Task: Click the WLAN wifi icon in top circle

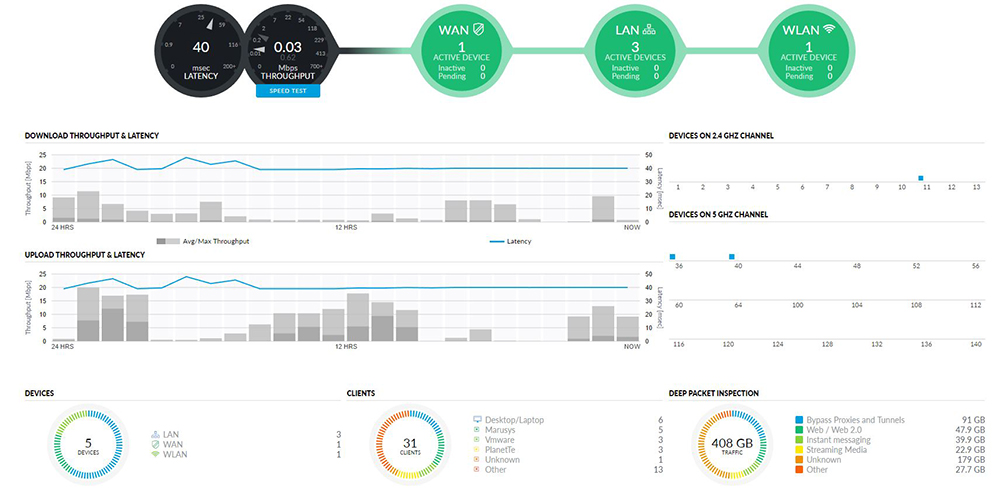Action: point(829,30)
